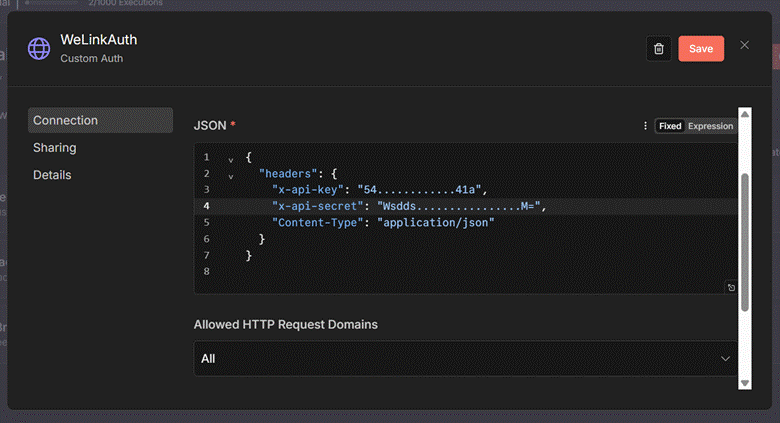Switch JSON field to Fixed mode
The height and width of the screenshot is (423, 780).
(670, 126)
